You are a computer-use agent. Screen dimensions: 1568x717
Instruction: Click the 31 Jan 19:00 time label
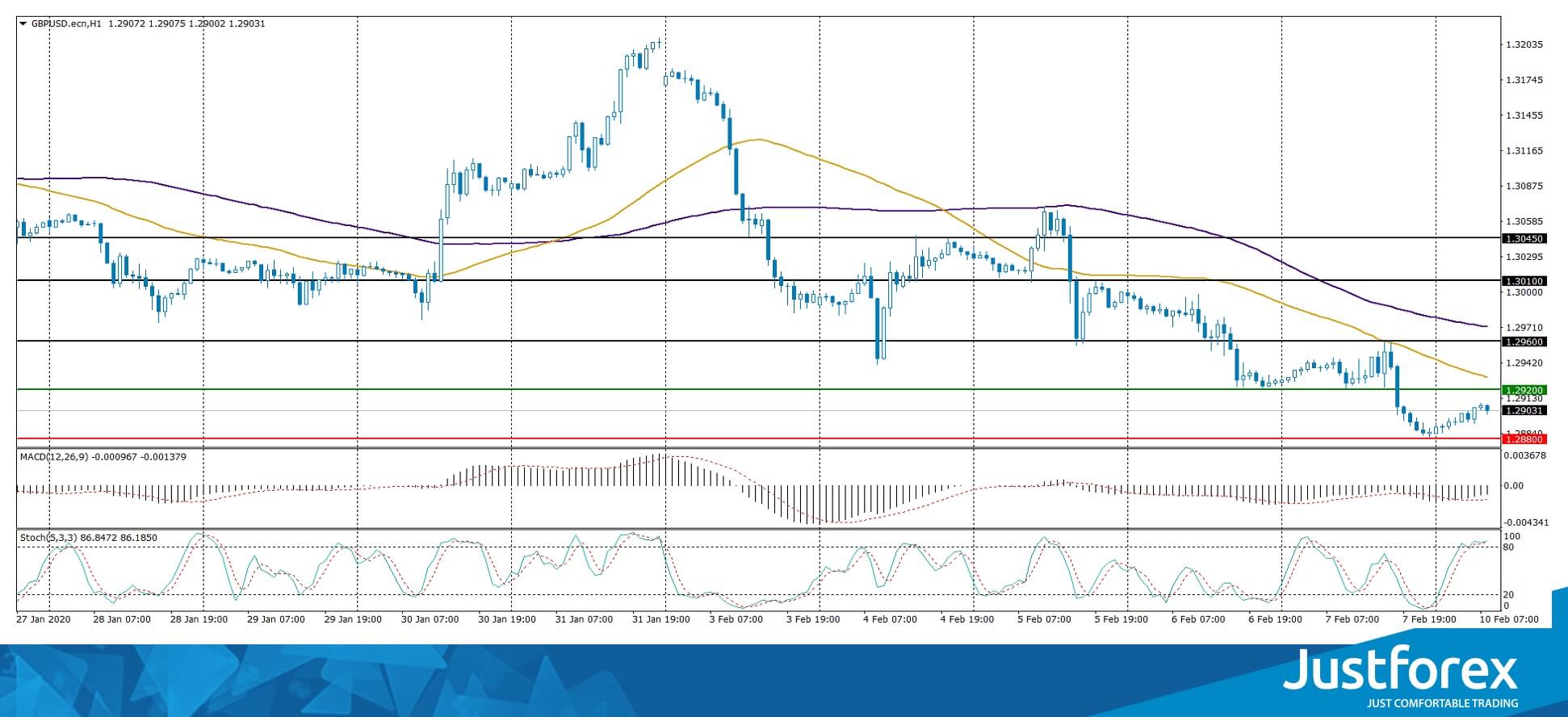(x=661, y=619)
